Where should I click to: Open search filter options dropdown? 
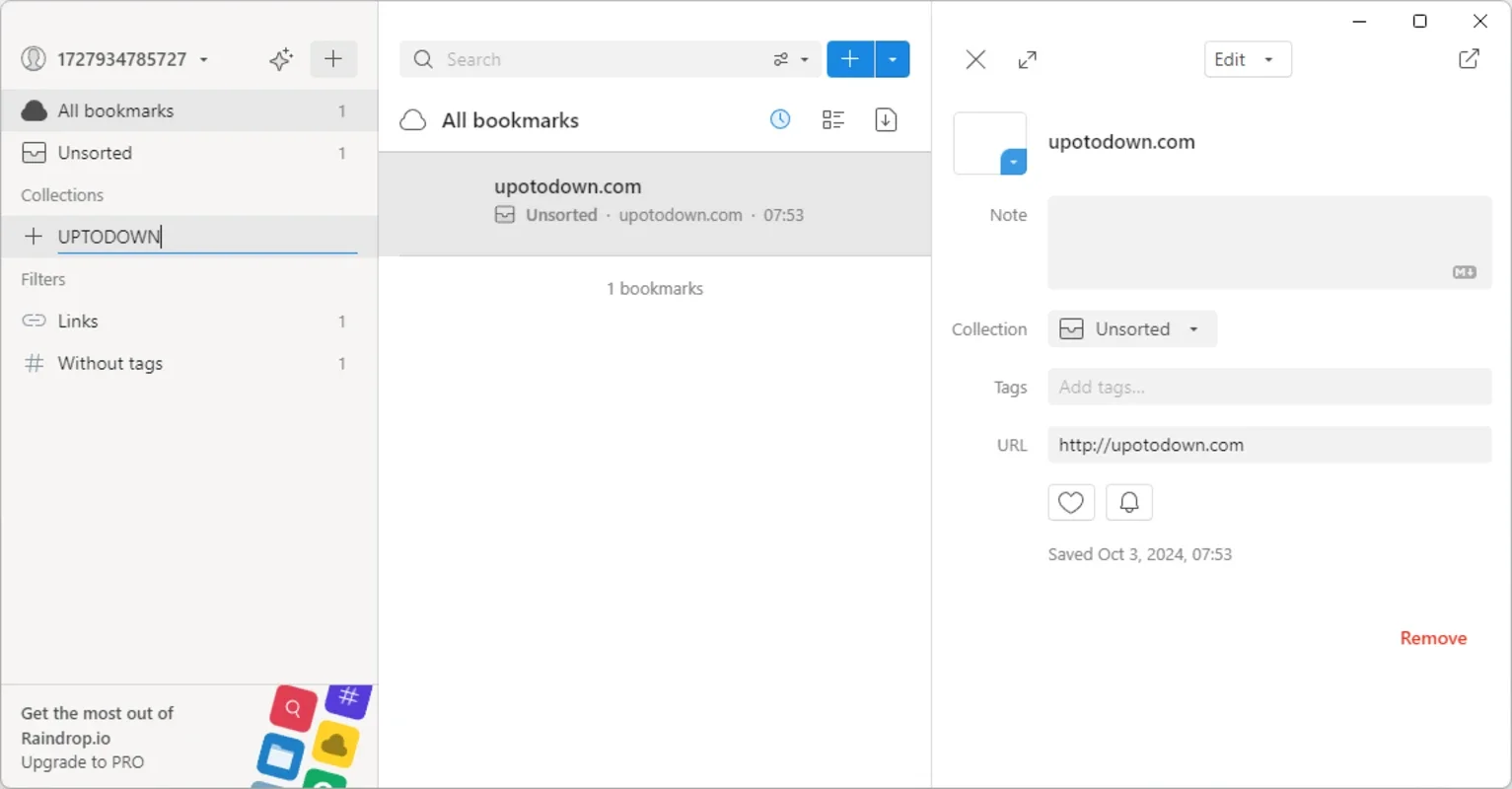coord(791,59)
